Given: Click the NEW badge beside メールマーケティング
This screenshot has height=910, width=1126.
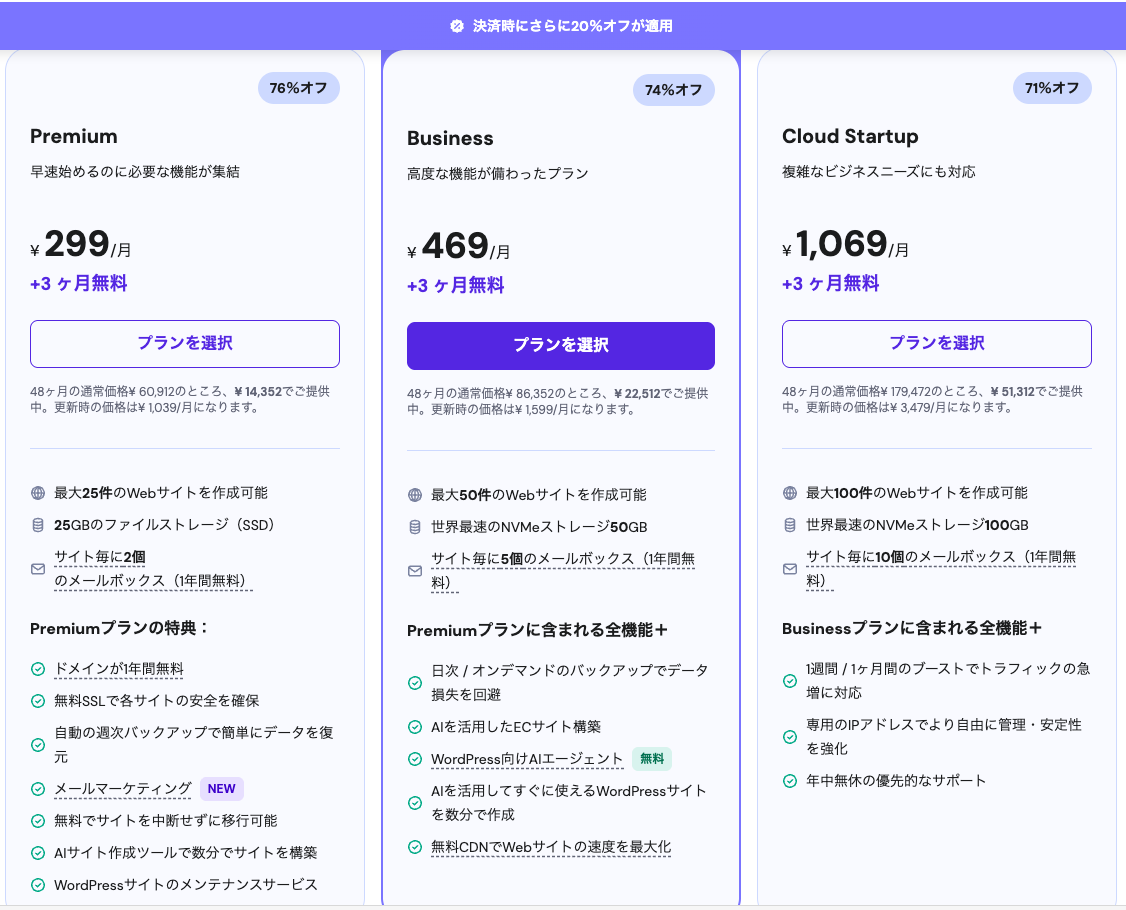Looking at the screenshot, I should point(221,788).
